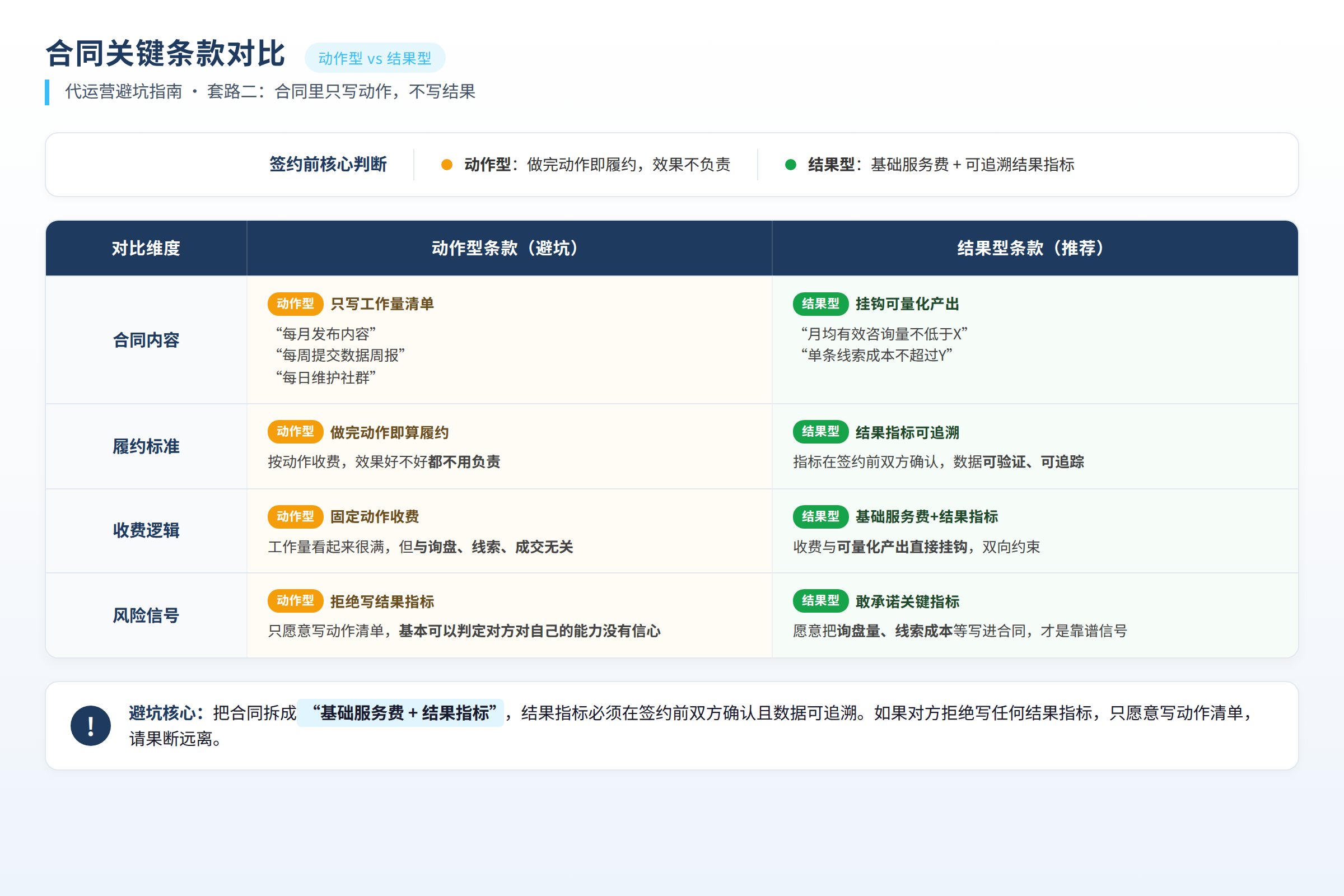Click the highlighted phrase “基础服务费 + 结果指标”
Viewport: 1344px width, 896px height.
point(400,712)
